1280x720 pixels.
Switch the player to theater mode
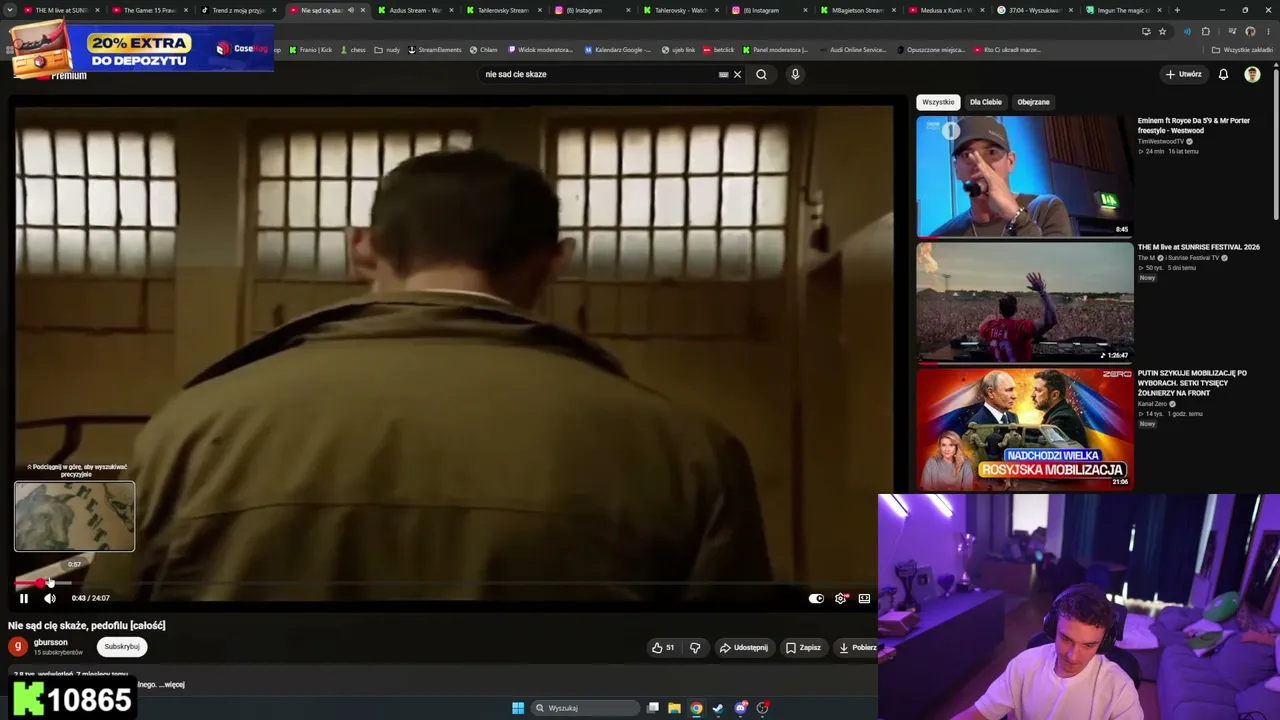tap(864, 599)
